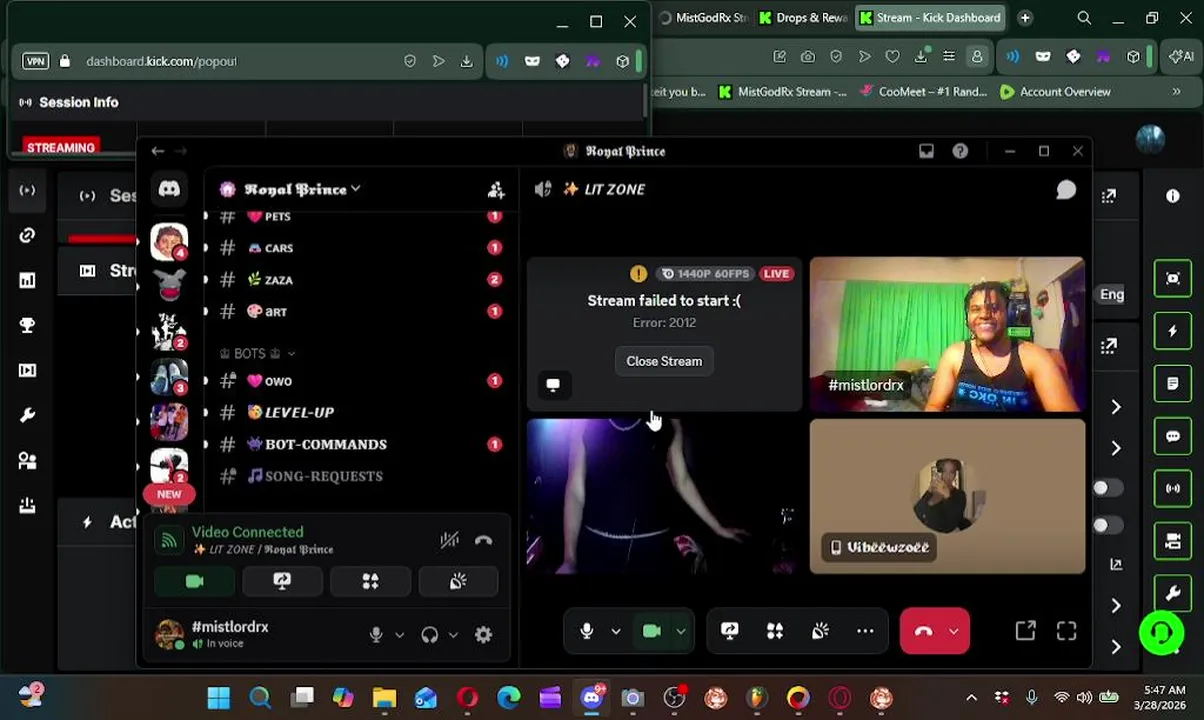Screen dimensions: 1204x720
Task: Open activities from voice panel
Action: tap(370, 581)
